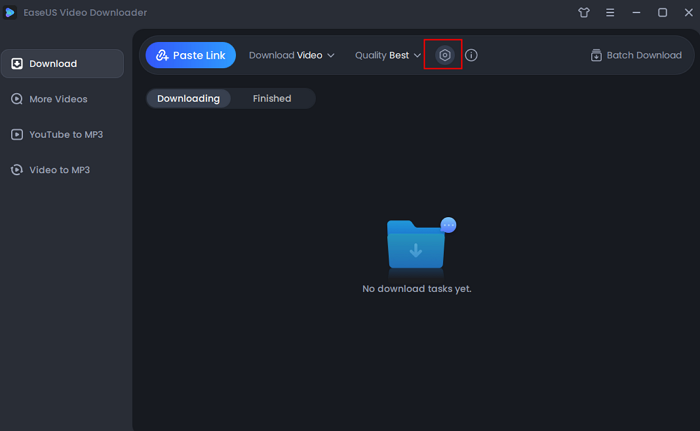
Task: Expand the Download Video format dropdown
Action: point(291,55)
